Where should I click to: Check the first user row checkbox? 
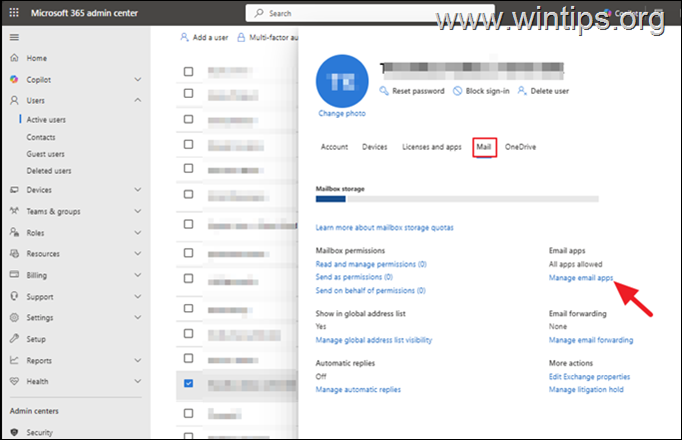tap(188, 71)
